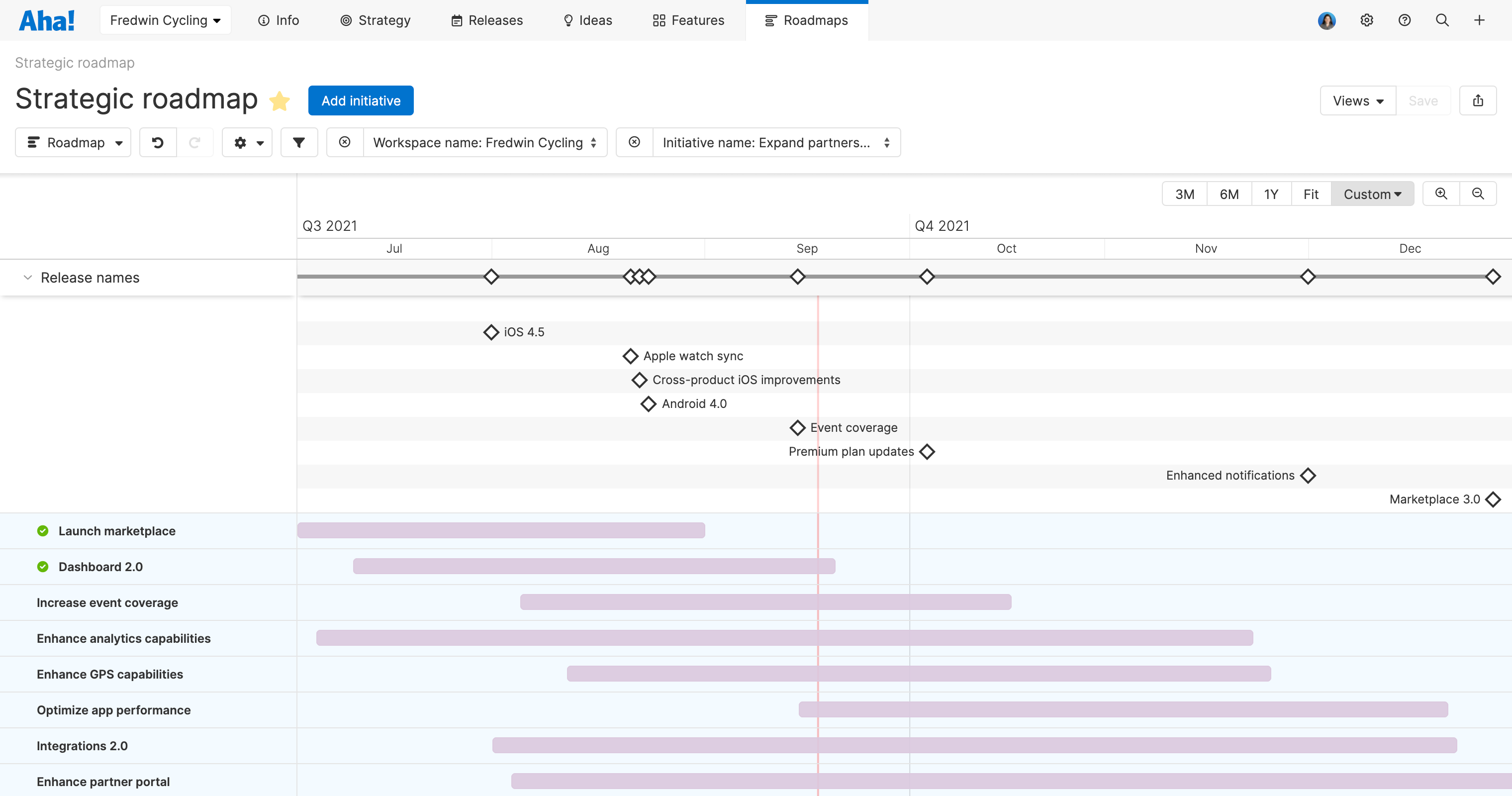Click the redo icon in the roadmap toolbar
1512x796 pixels.
195,142
